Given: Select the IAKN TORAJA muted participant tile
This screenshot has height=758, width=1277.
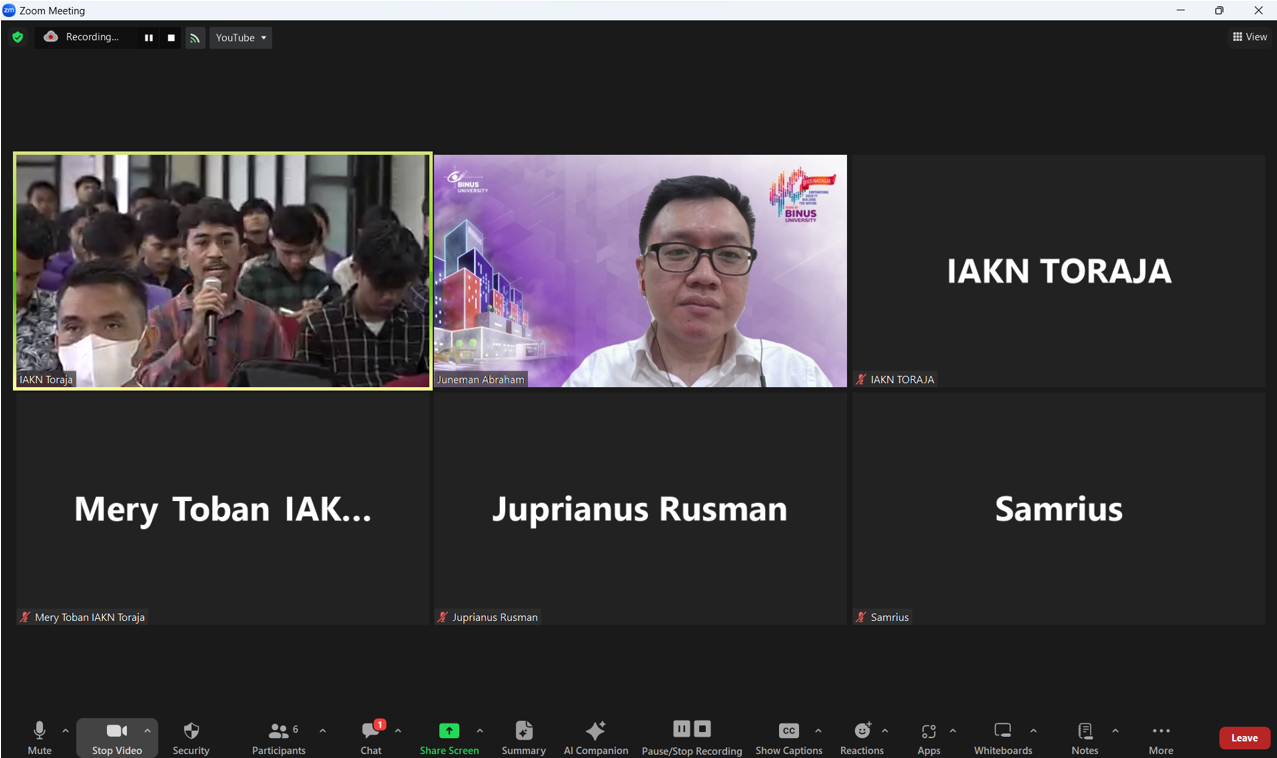Looking at the screenshot, I should point(1058,271).
